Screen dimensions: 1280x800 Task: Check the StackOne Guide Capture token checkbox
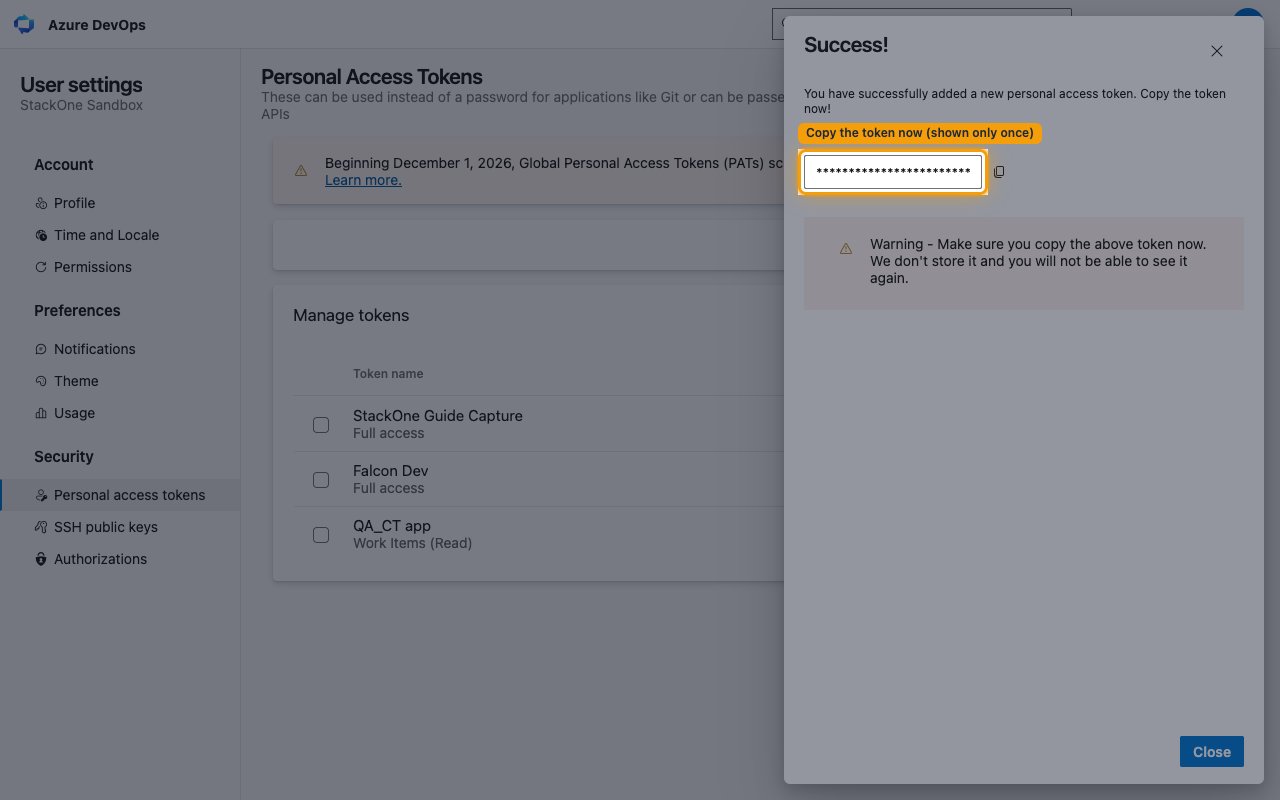(x=321, y=425)
